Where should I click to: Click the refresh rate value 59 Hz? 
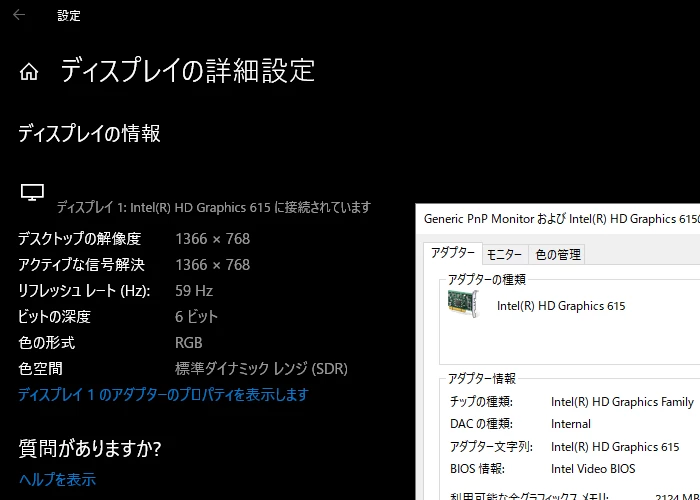tap(194, 291)
